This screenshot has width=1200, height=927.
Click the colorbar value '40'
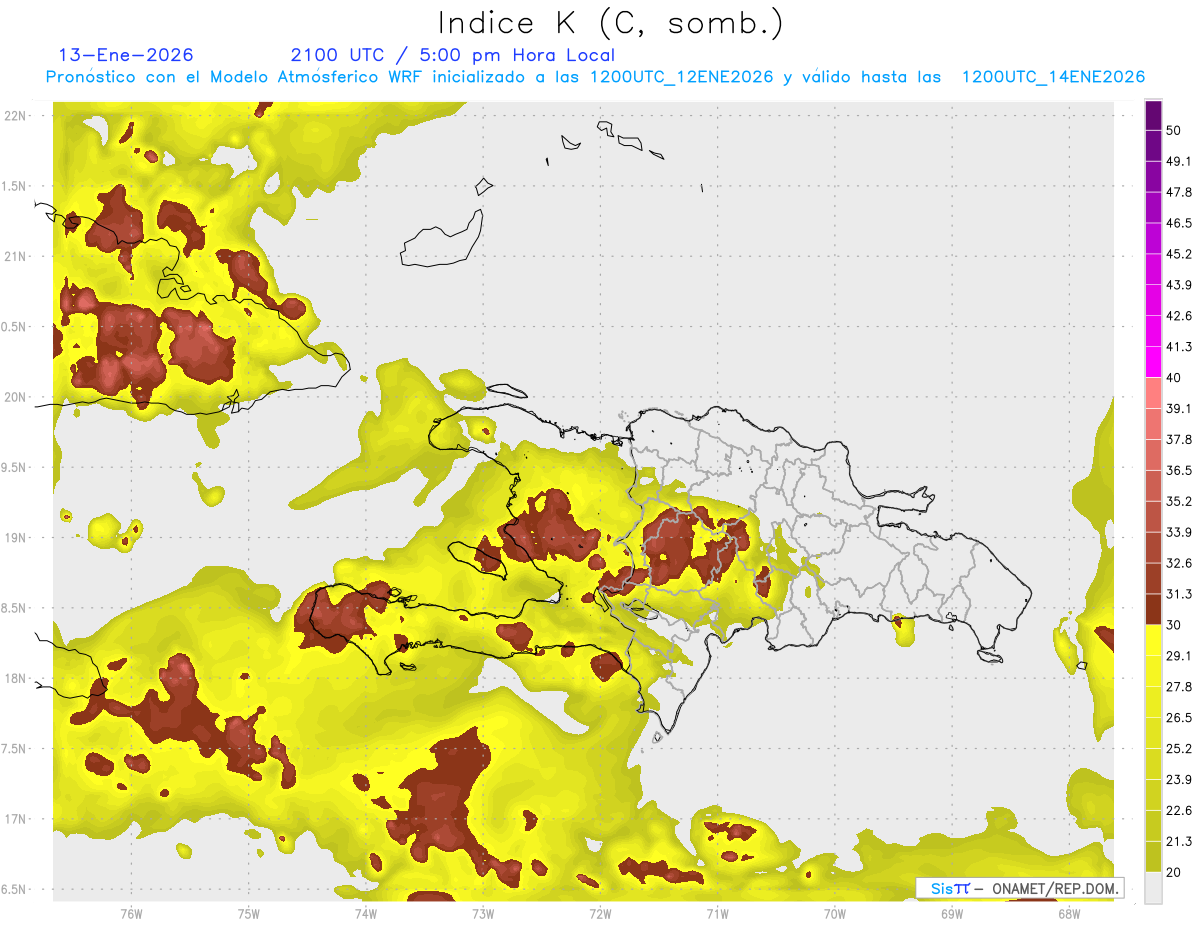click(1174, 378)
